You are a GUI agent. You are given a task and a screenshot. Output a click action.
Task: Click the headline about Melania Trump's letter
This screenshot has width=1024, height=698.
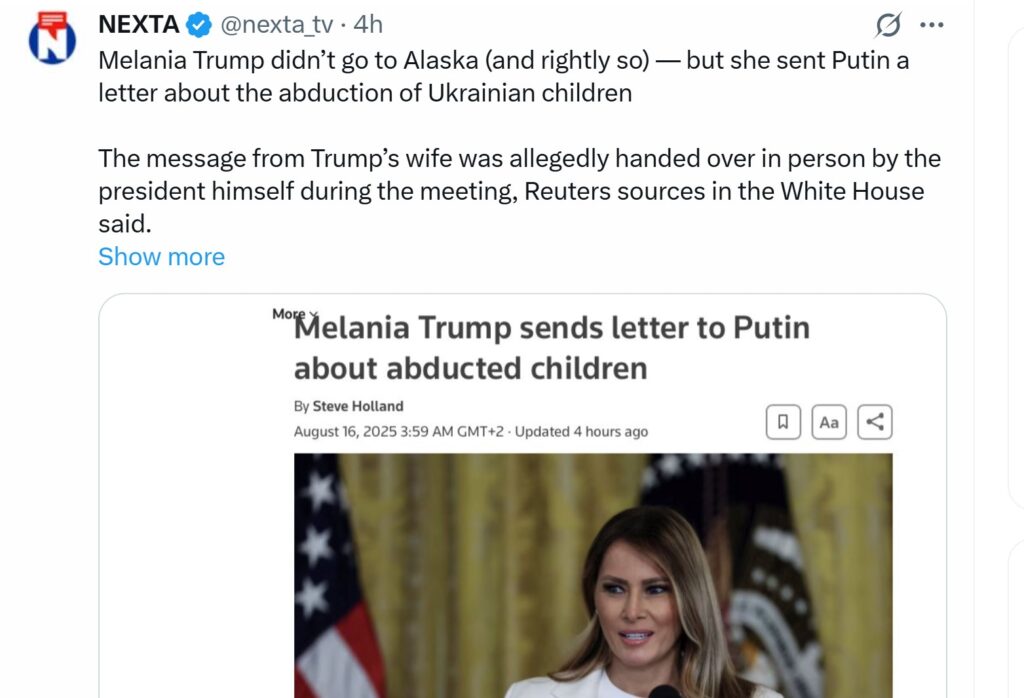click(x=551, y=348)
